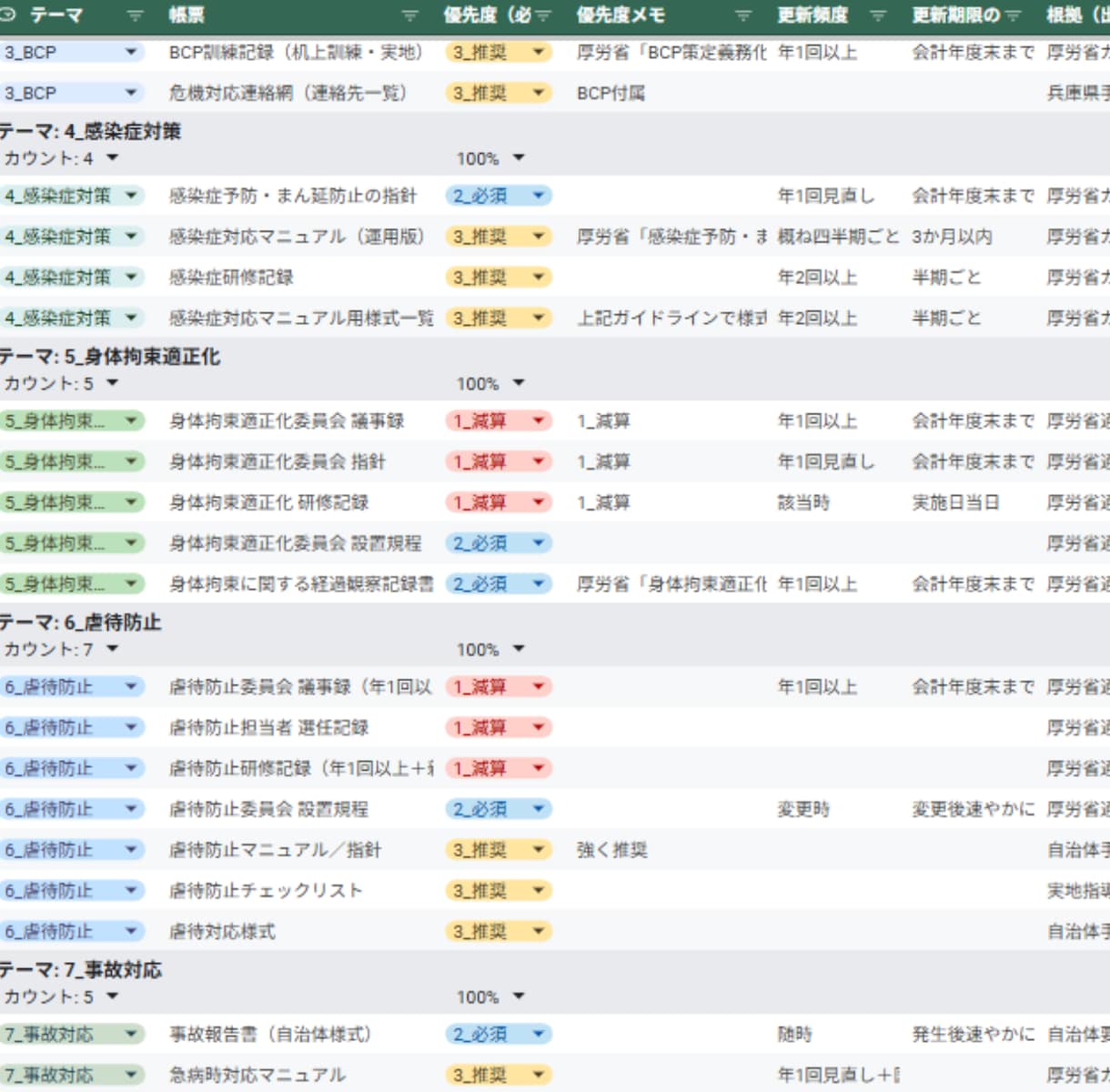
Task: Open the 100% dropdown in 5_身体拘束適正化 group
Action: point(519,384)
